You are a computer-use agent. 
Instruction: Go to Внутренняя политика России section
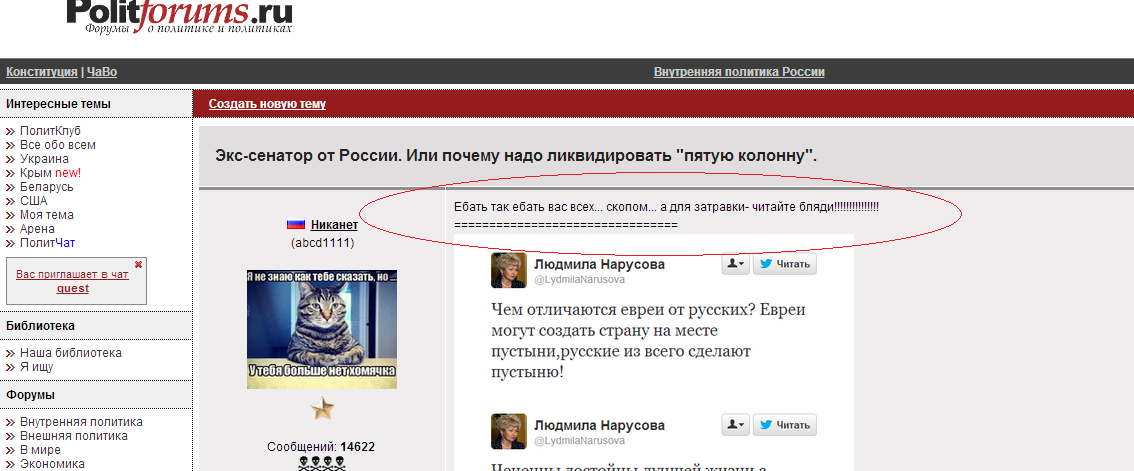coord(739,72)
